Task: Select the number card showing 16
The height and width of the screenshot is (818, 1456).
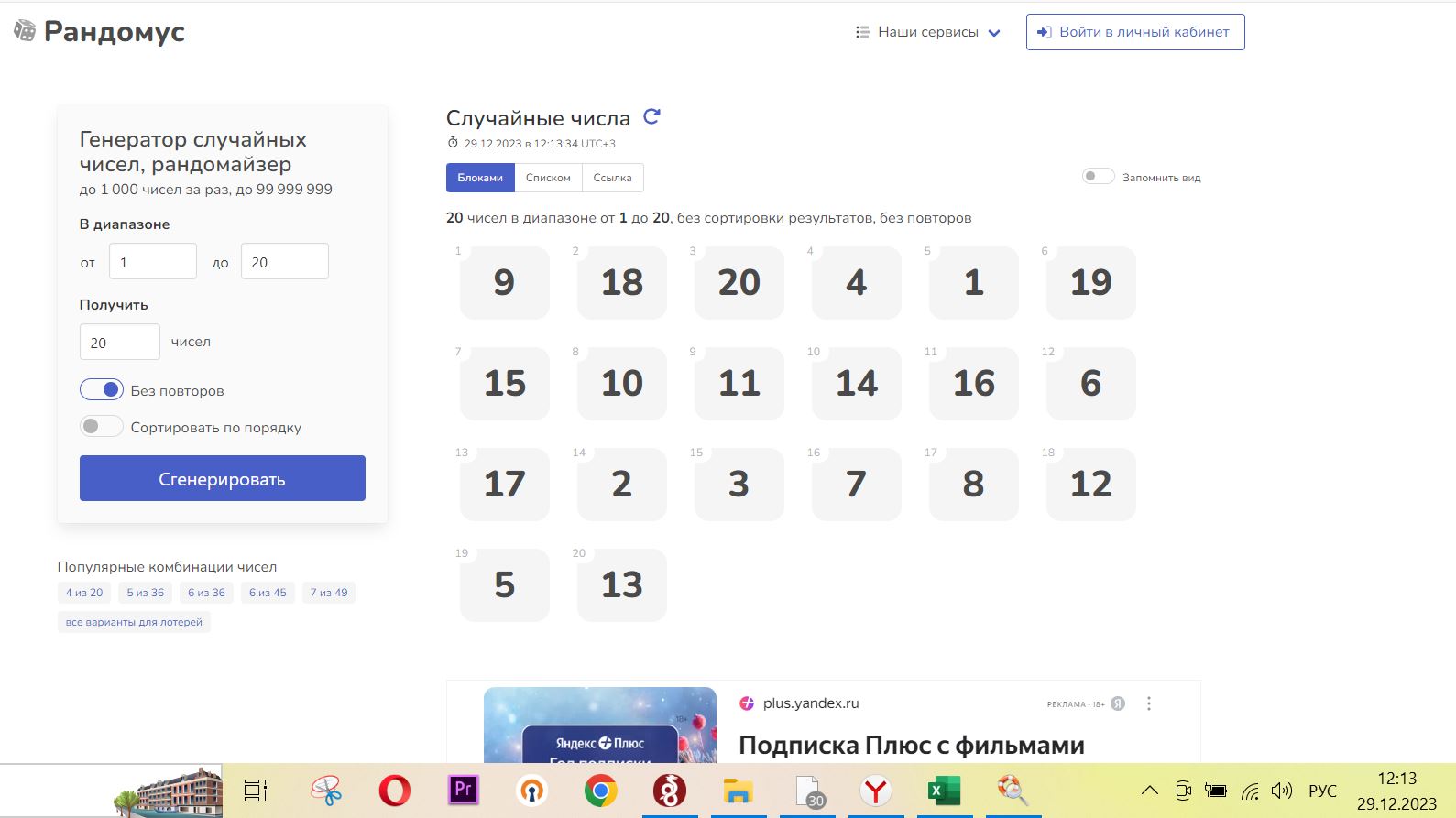Action: point(974,383)
